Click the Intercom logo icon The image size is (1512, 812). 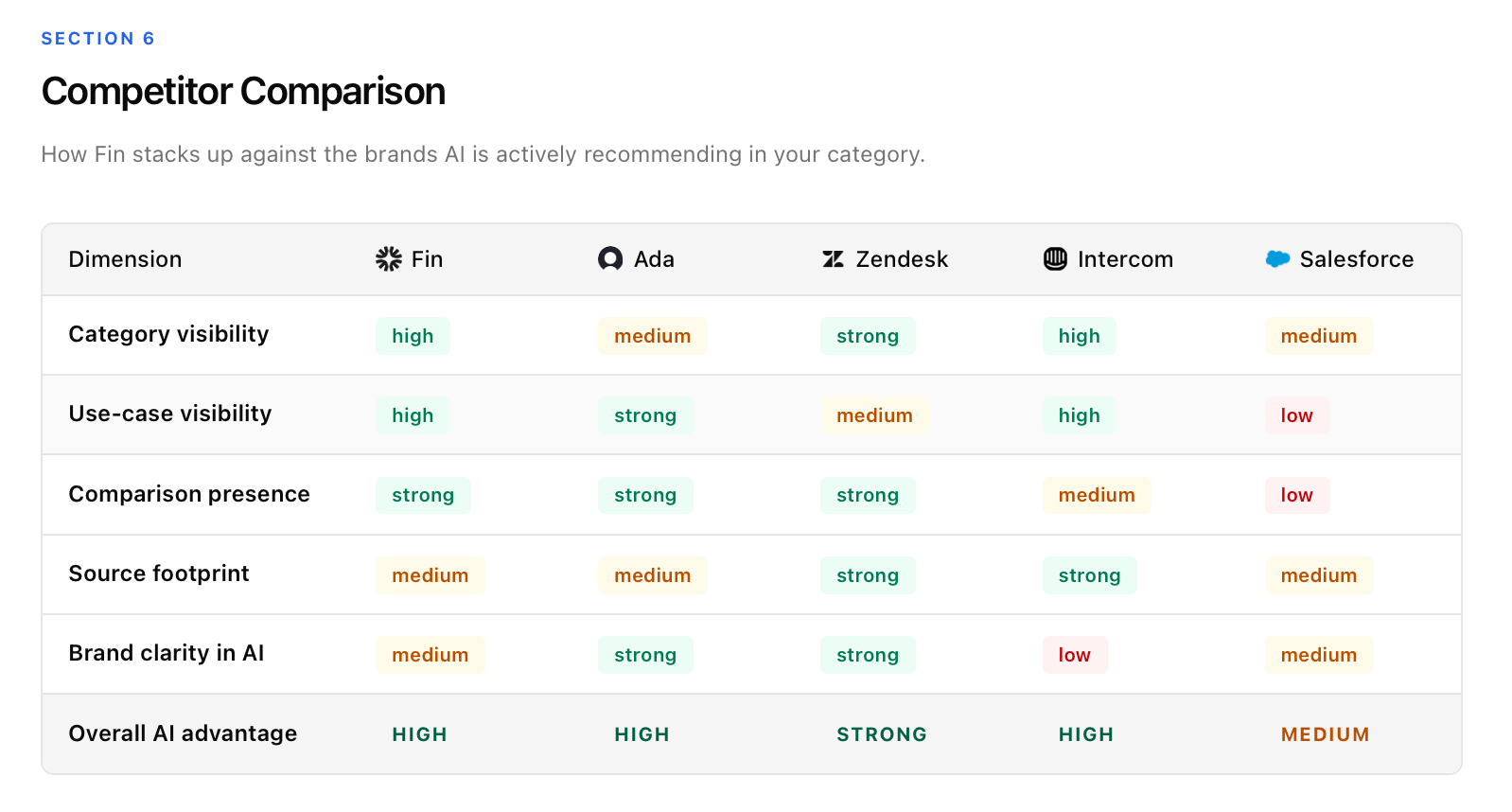pos(1055,259)
